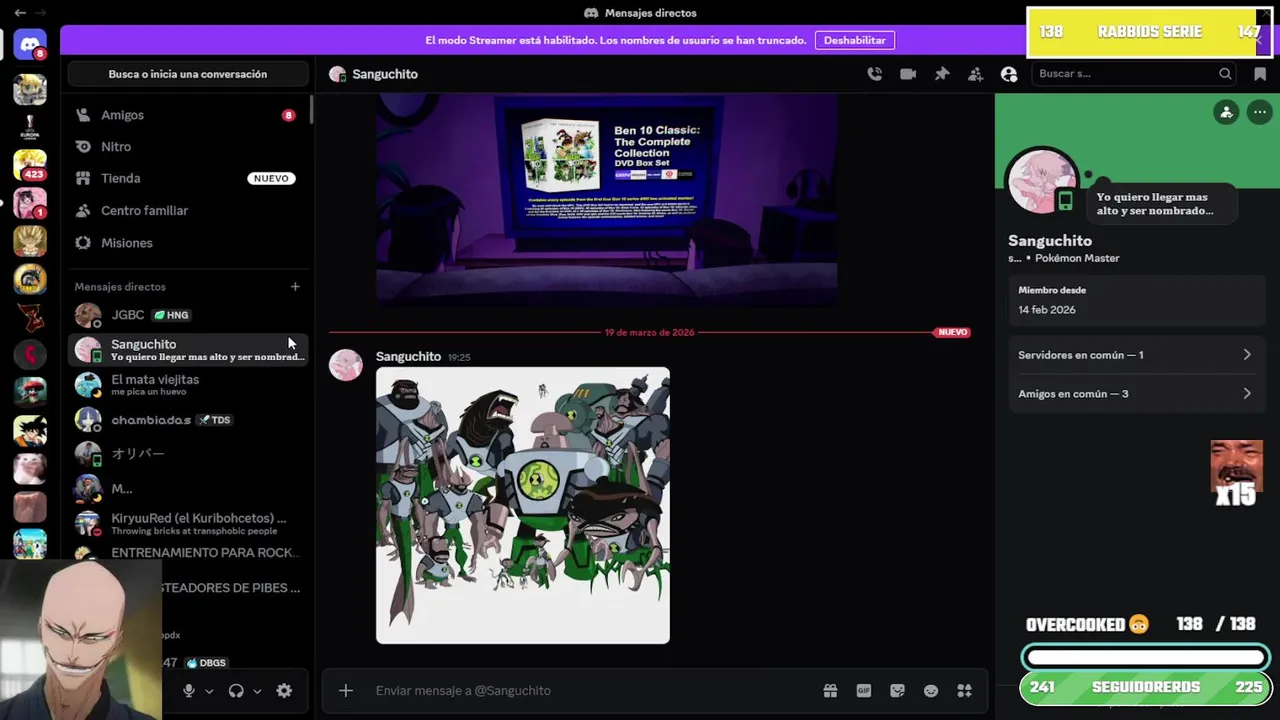Start a video call icon
Image resolution: width=1280 pixels, height=720 pixels.
908,74
